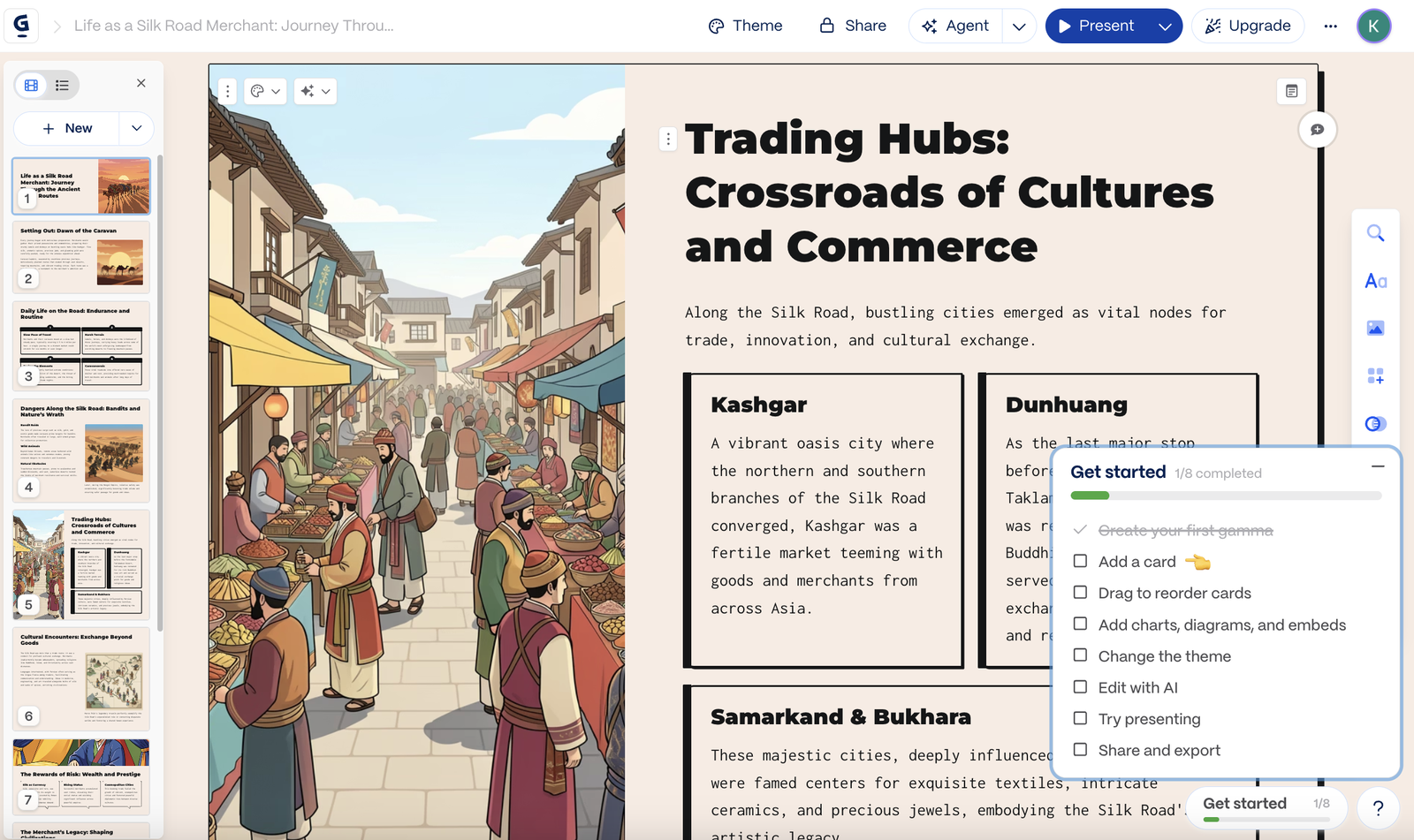Open the text formatting Aa panel
Image resolution: width=1414 pixels, height=840 pixels.
tap(1375, 281)
